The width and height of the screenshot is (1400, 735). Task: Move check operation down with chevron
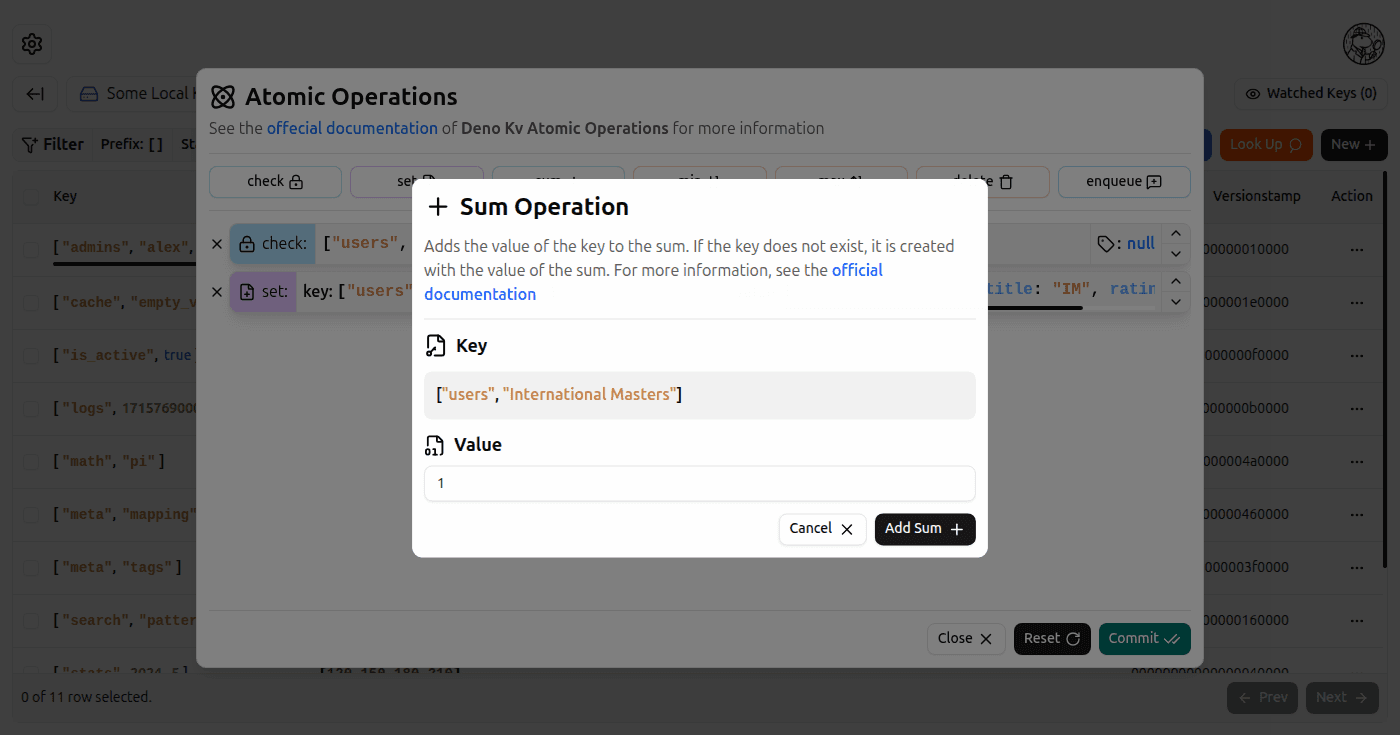click(x=1176, y=253)
